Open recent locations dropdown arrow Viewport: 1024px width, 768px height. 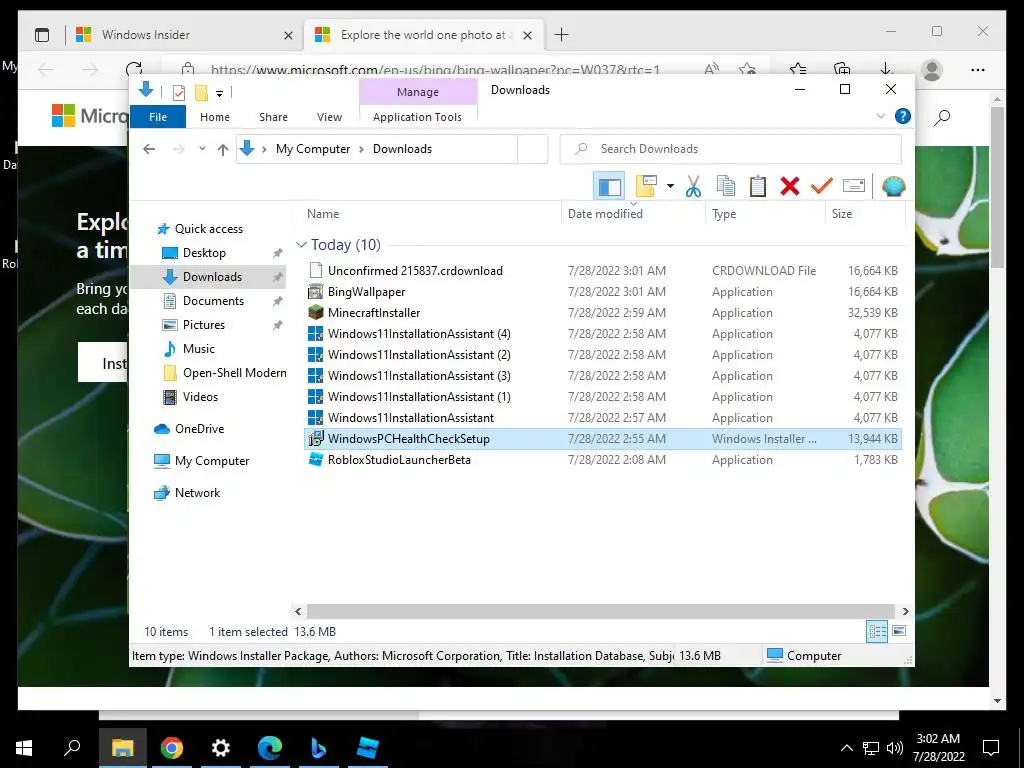tap(202, 149)
